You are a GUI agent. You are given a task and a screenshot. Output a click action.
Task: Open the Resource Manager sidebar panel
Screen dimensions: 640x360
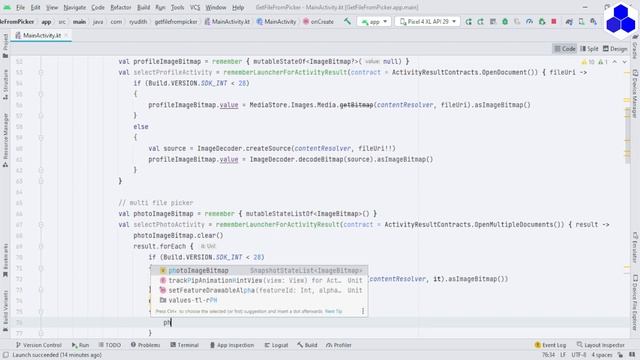(x=5, y=140)
